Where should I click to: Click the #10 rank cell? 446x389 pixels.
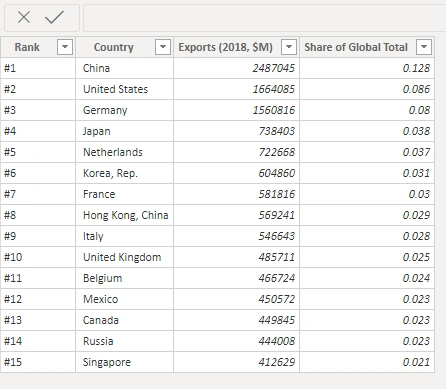(x=38, y=257)
